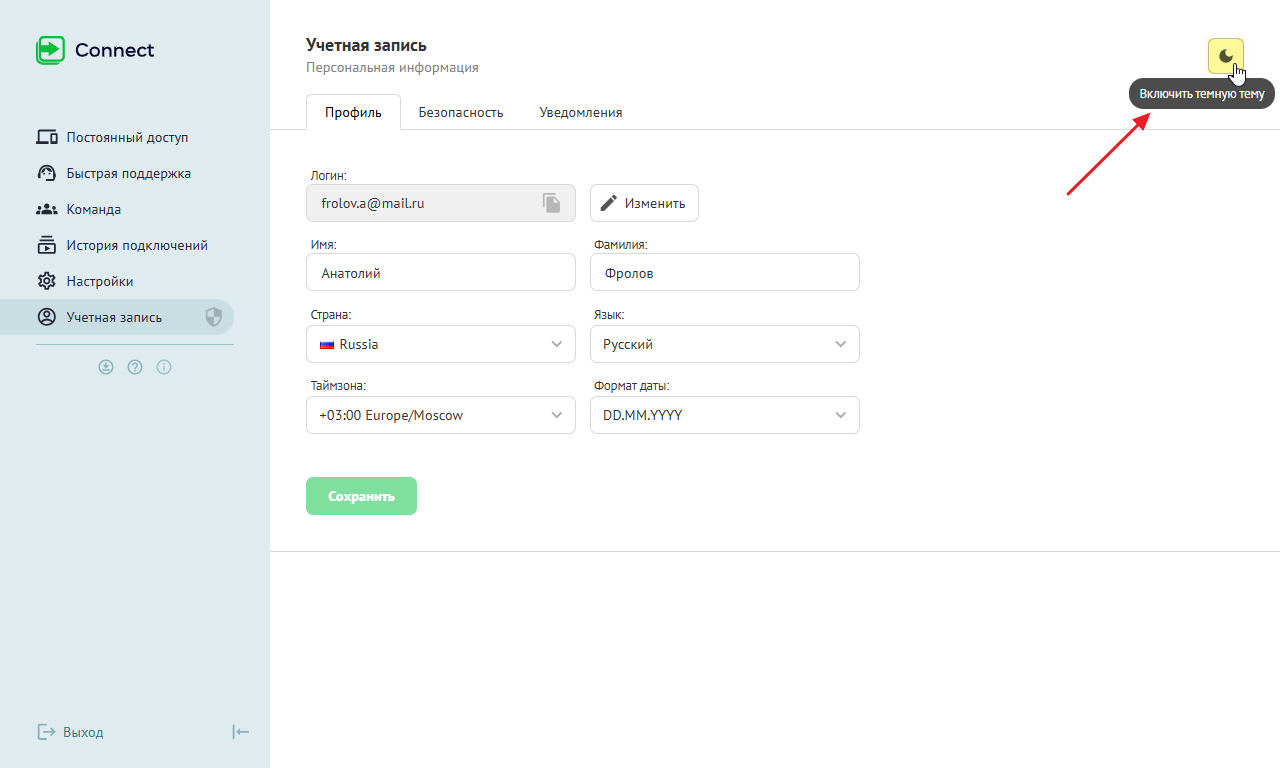Click the Фамилия input field
Screen dimensions: 1280x768
[724, 273]
